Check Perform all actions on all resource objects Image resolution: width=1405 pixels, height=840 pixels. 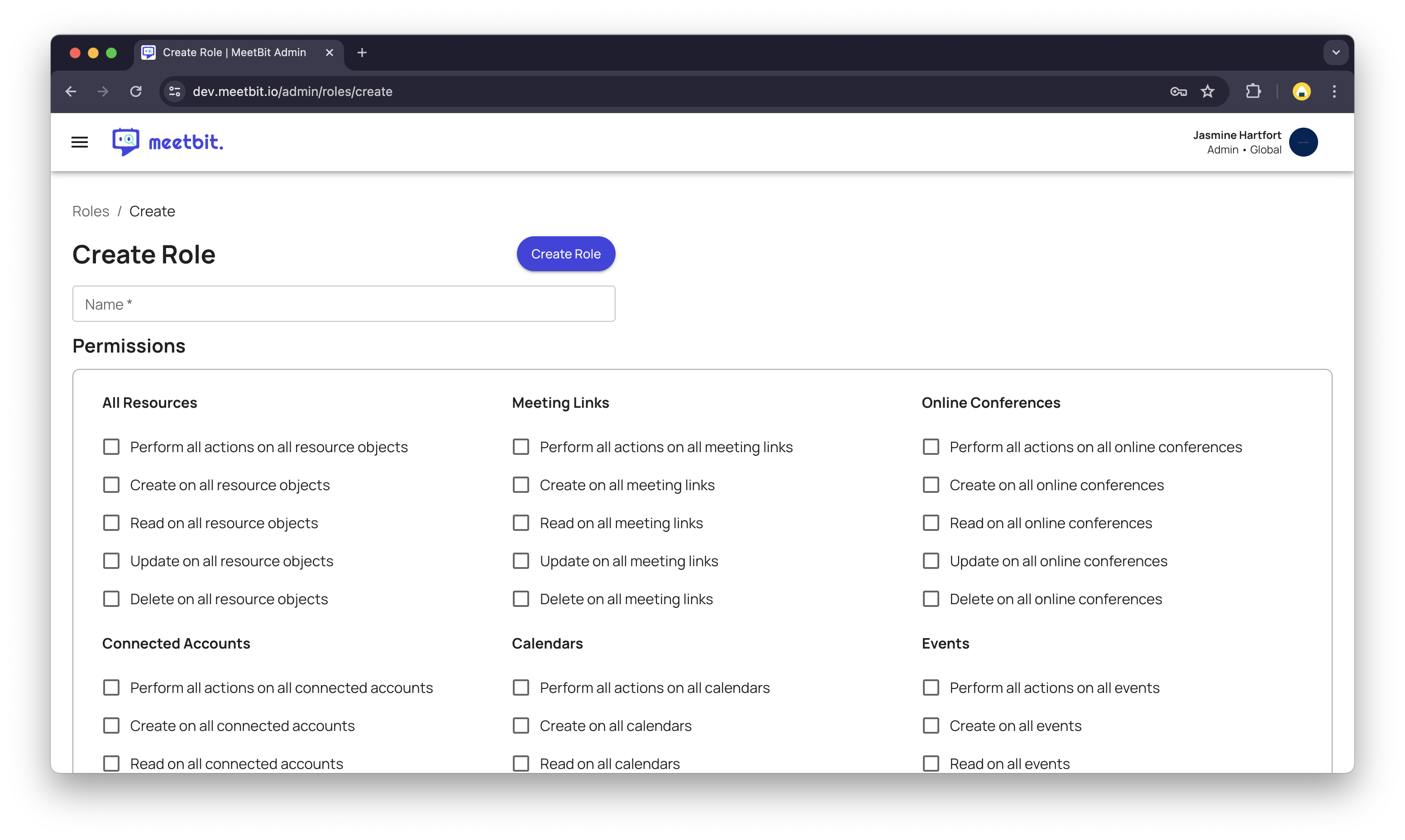pyautogui.click(x=111, y=447)
